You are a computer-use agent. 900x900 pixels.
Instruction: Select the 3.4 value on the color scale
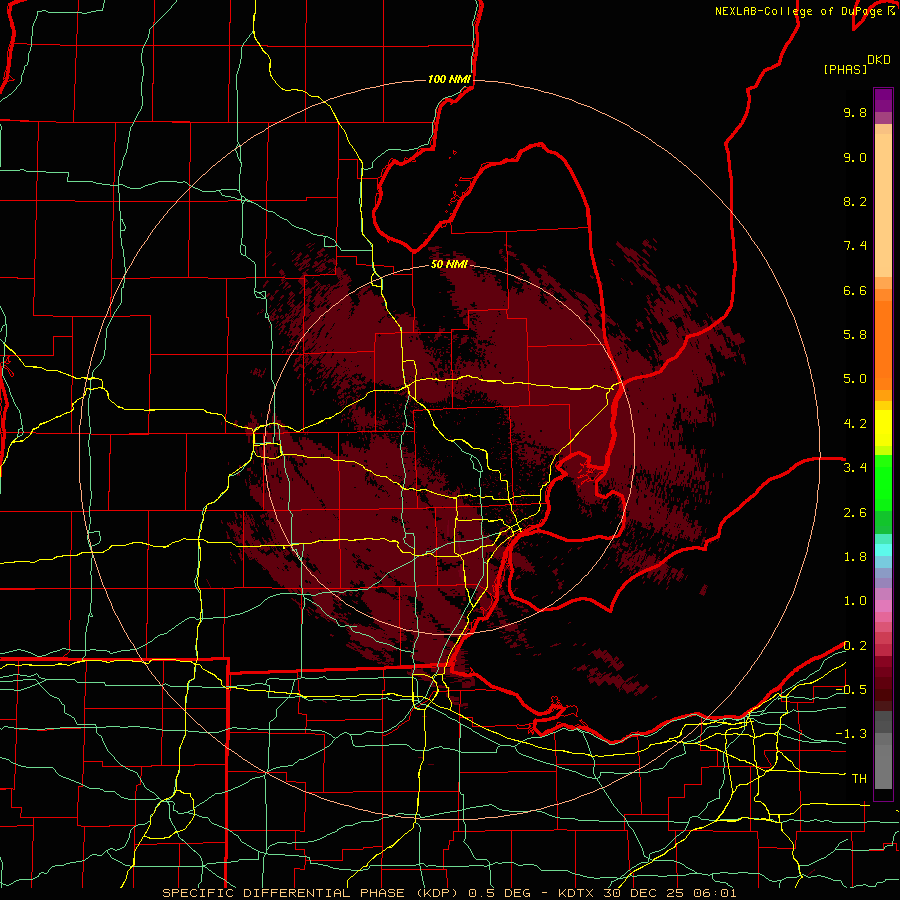[855, 468]
